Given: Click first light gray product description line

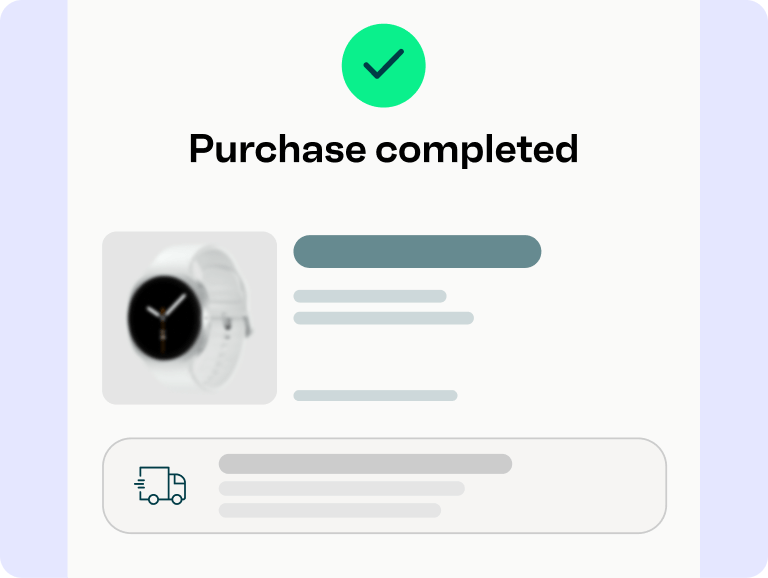Looking at the screenshot, I should point(370,296).
